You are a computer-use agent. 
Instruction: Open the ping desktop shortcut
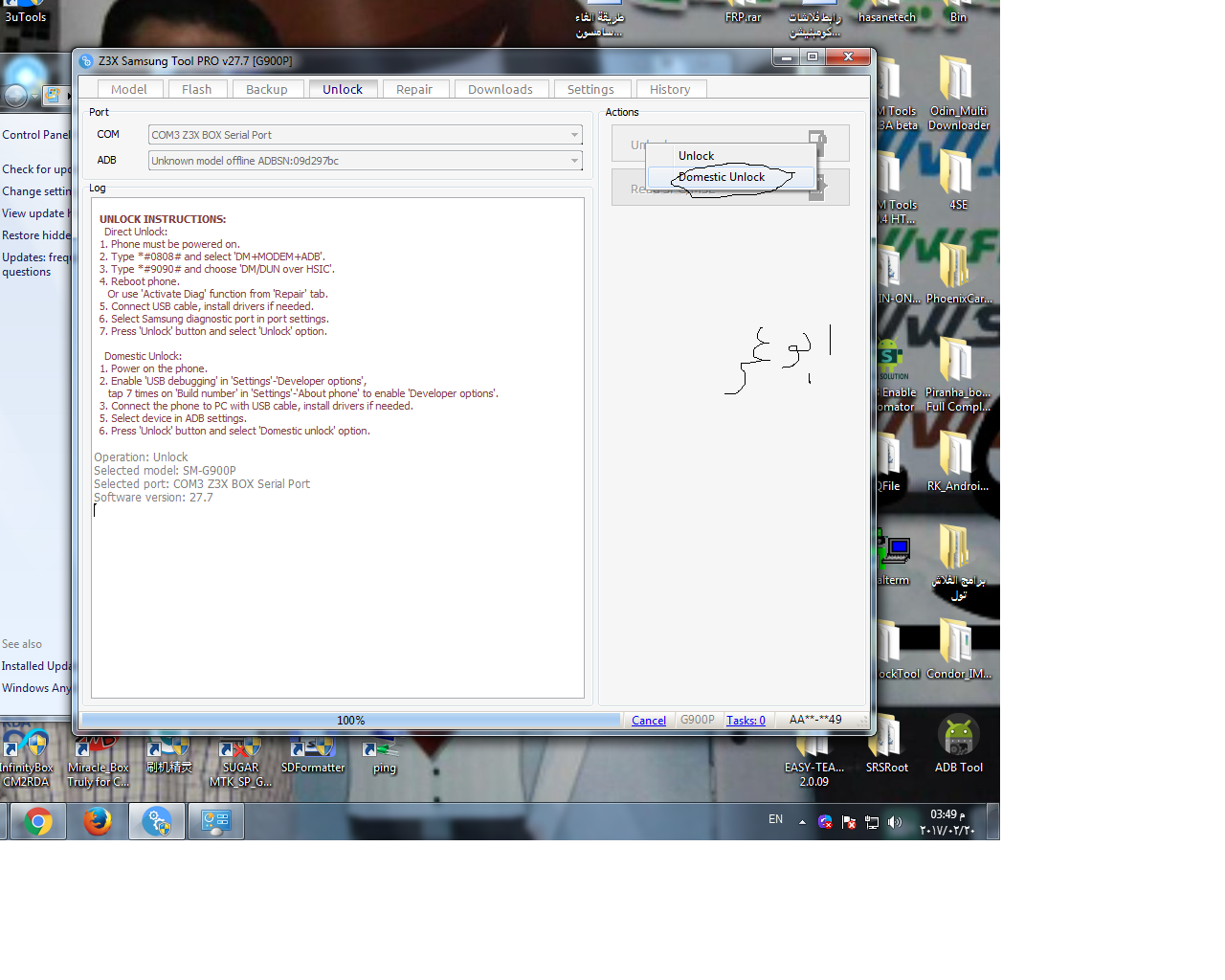tap(384, 756)
